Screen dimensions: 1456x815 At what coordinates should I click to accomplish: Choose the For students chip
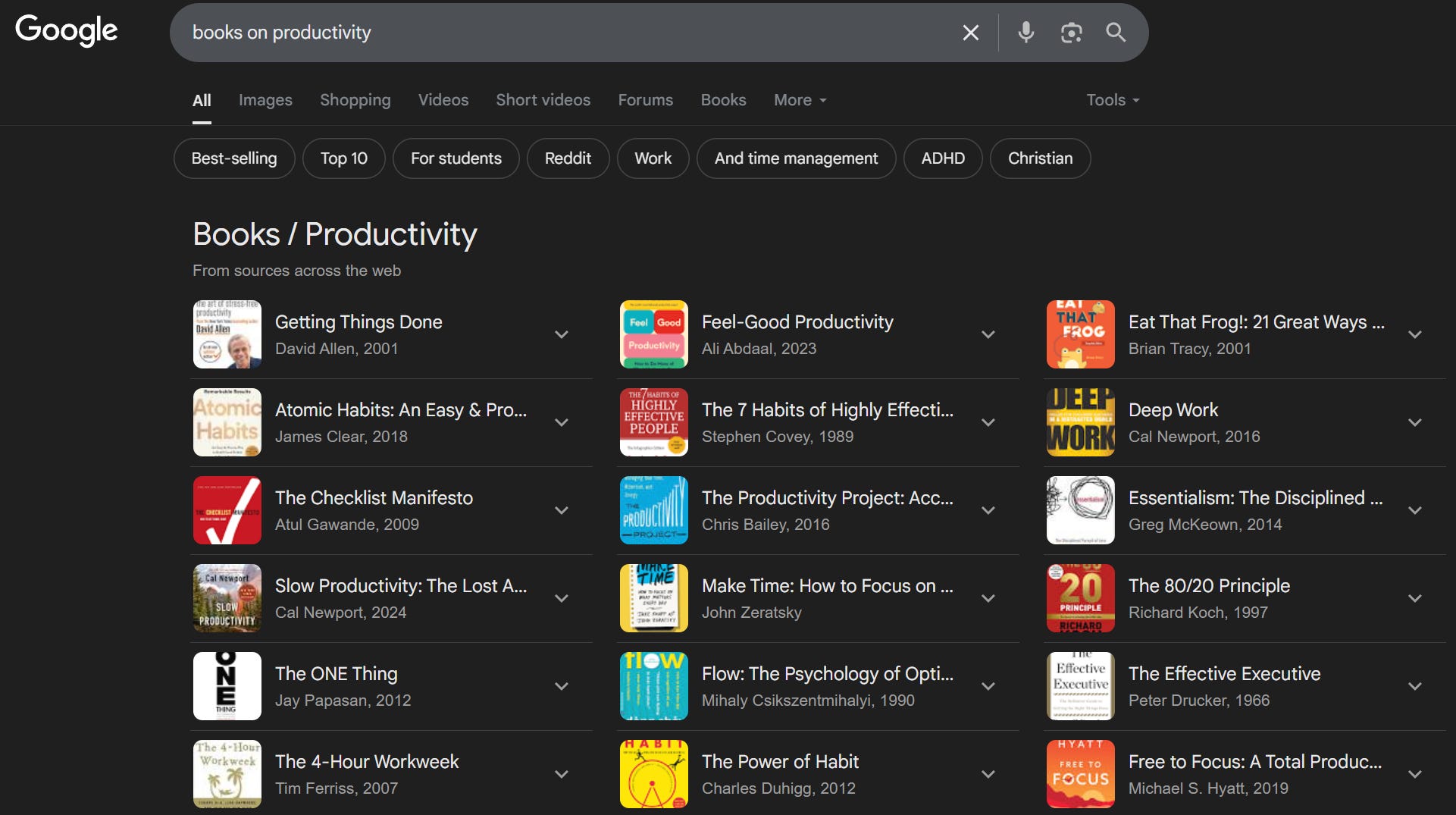click(x=456, y=158)
